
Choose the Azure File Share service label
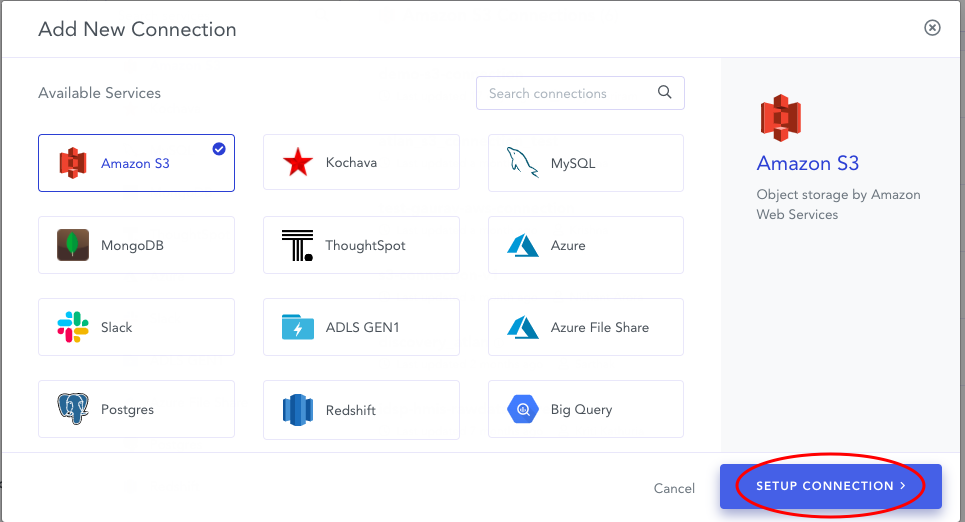click(x=600, y=327)
